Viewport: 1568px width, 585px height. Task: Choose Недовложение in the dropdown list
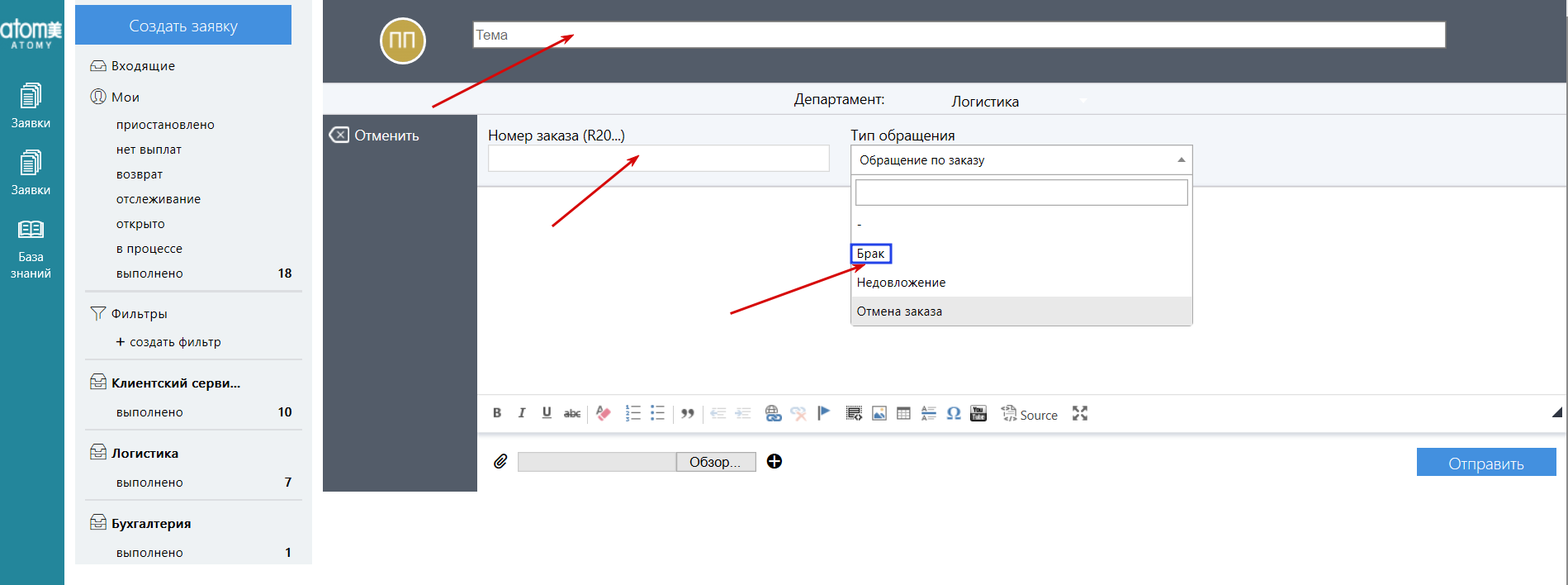[1021, 283]
